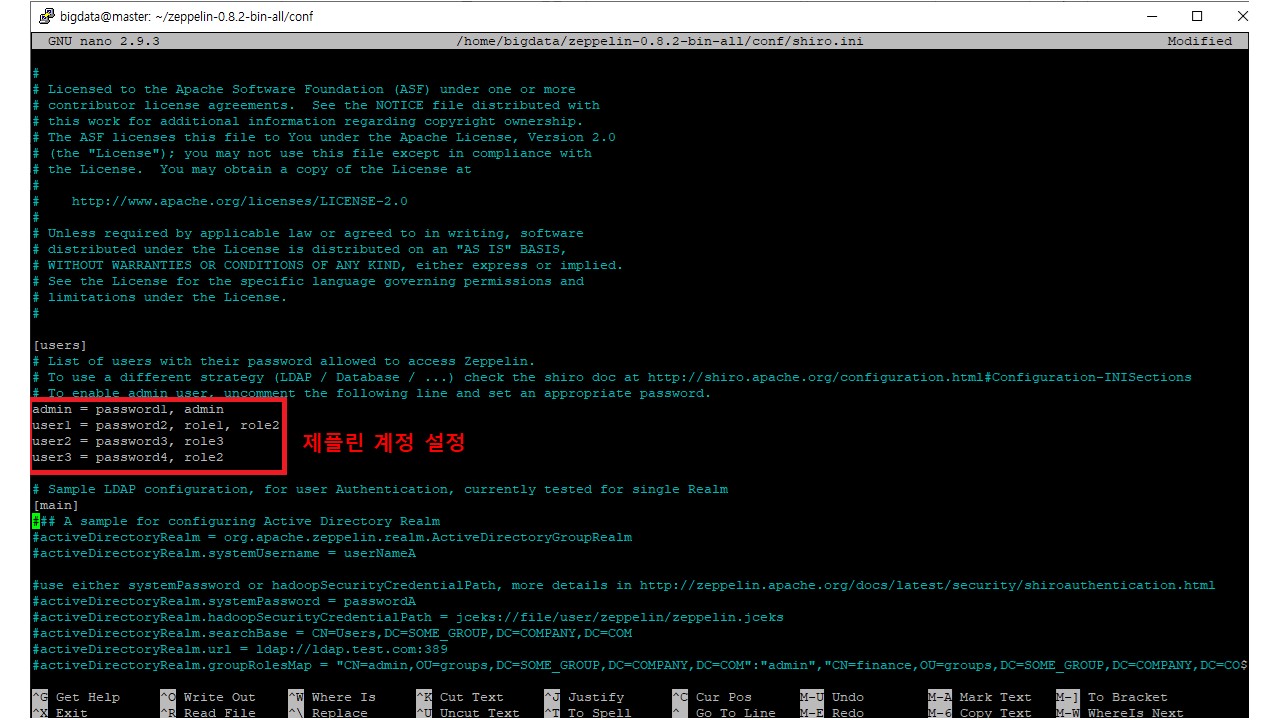Click the activeDirectoryRealm.groupRolesMap line
Screen dimensions: 1280x720
point(640,665)
